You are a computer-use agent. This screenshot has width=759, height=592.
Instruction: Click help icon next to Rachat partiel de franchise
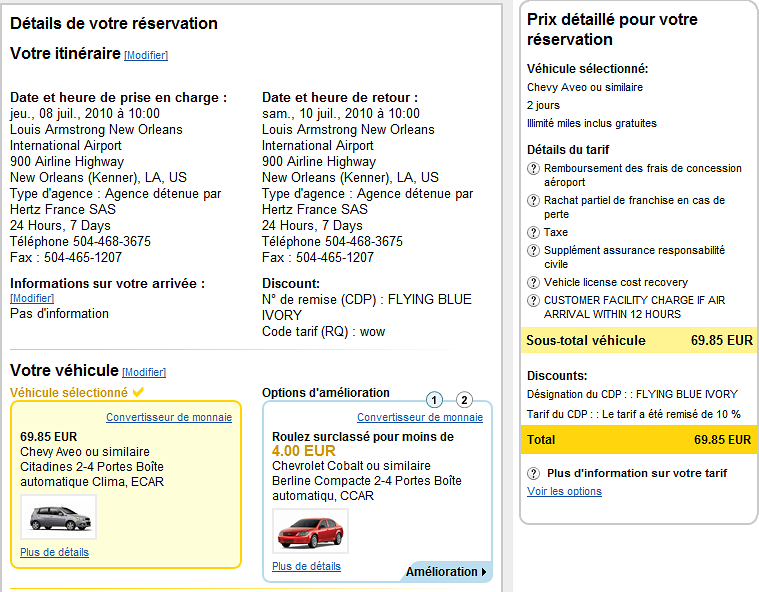point(533,201)
